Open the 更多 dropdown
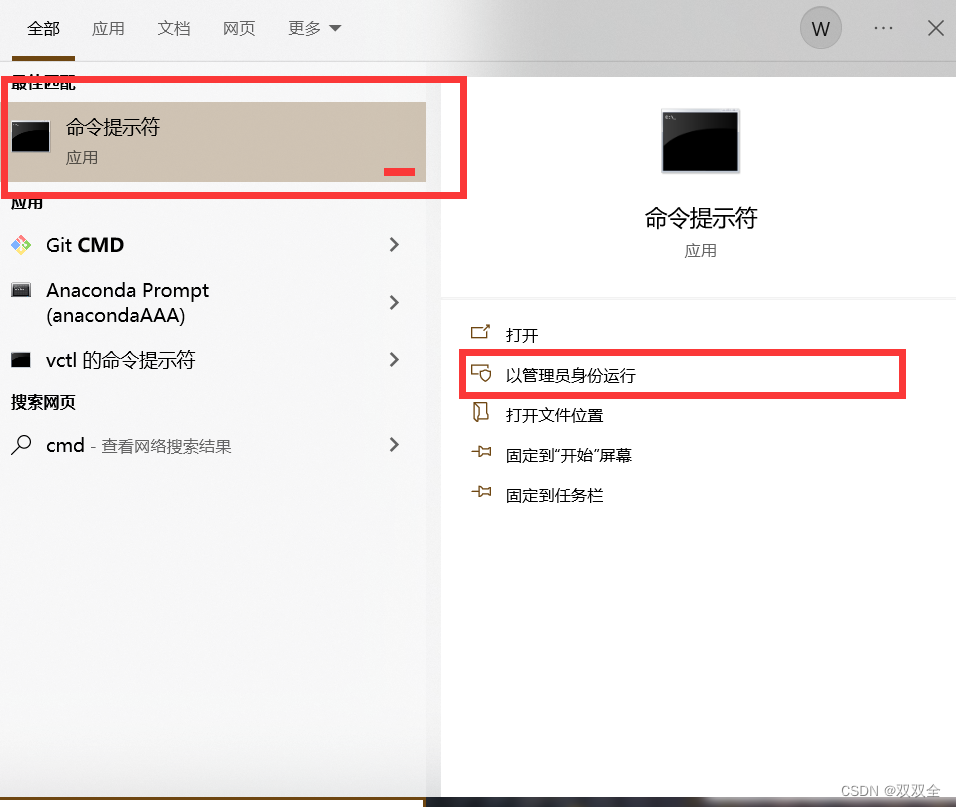 [314, 29]
